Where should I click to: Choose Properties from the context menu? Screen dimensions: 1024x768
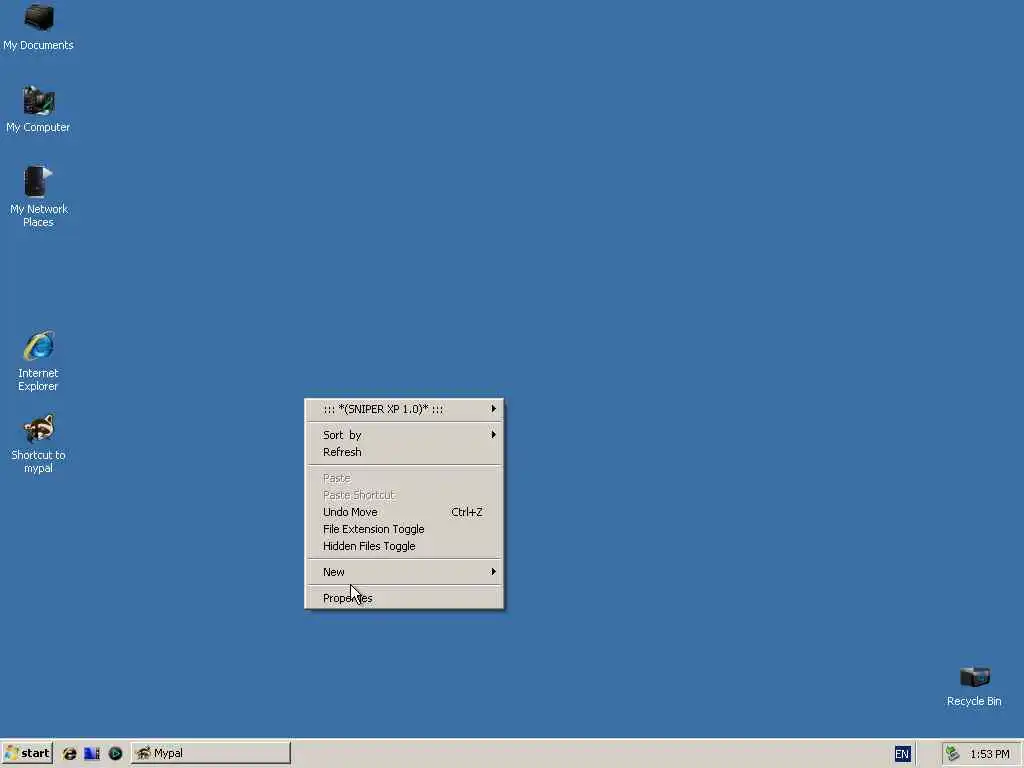(x=404, y=598)
